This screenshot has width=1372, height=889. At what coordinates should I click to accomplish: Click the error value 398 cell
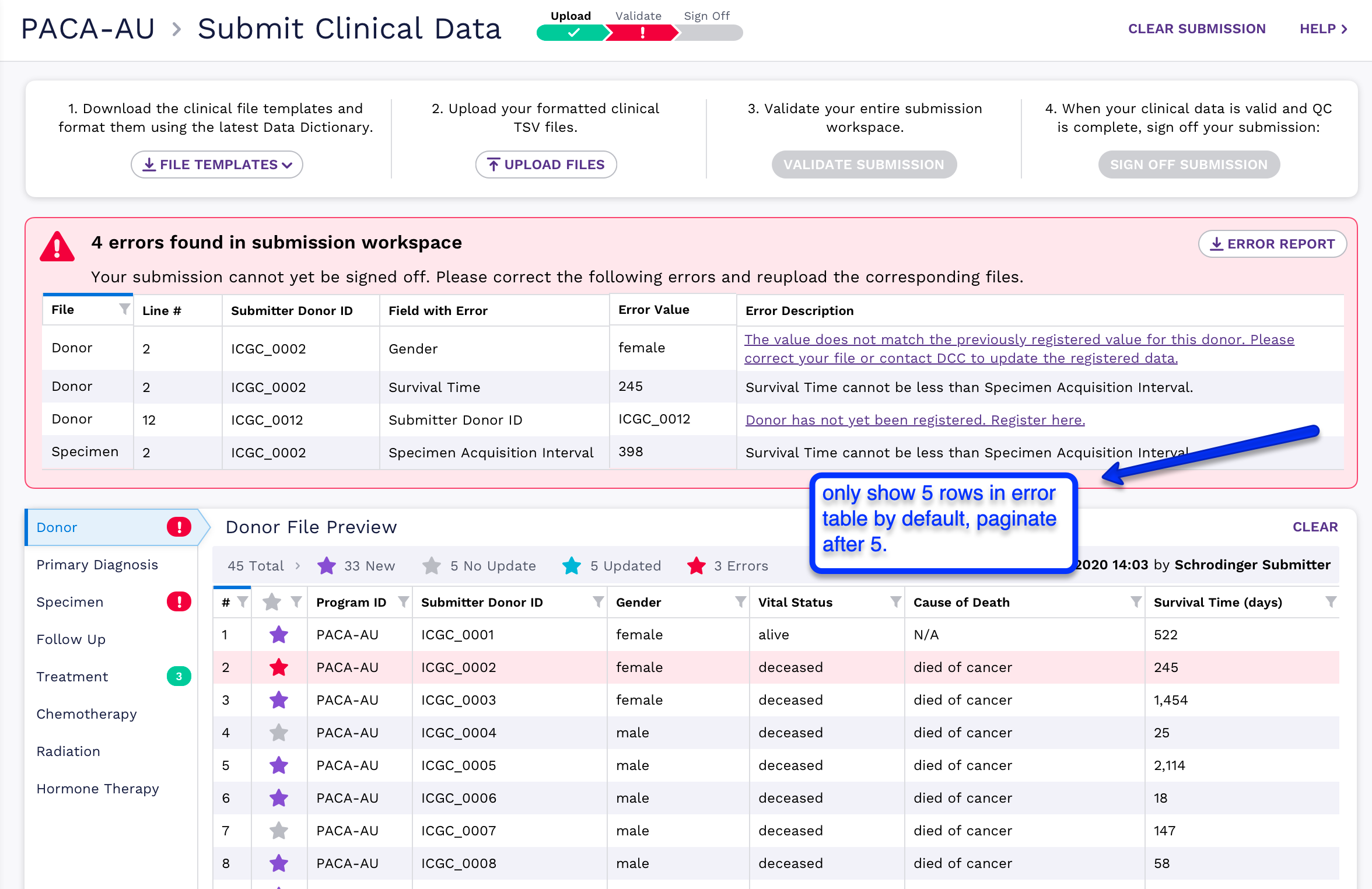[x=673, y=452]
